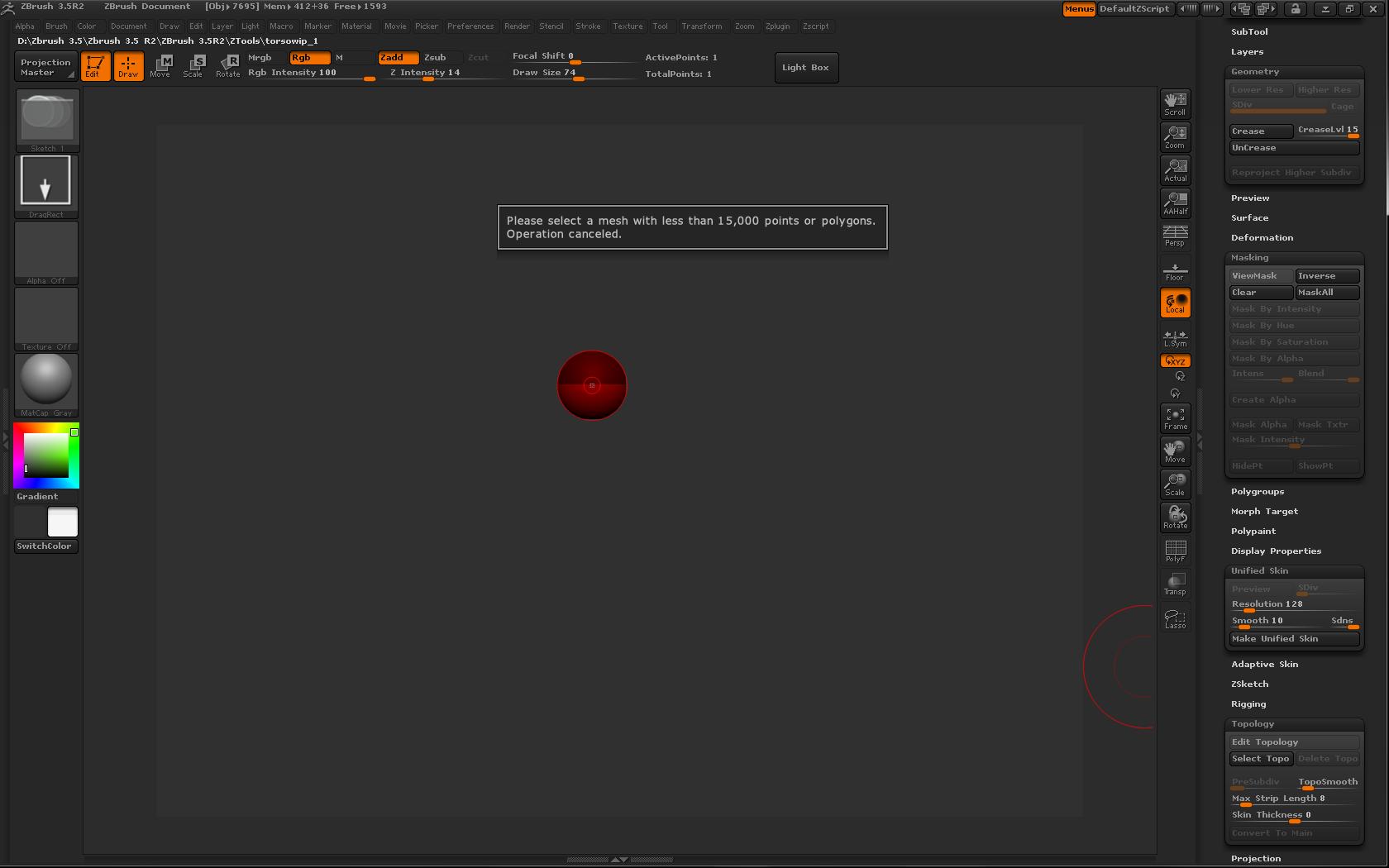Open the Preferences menu

[470, 26]
